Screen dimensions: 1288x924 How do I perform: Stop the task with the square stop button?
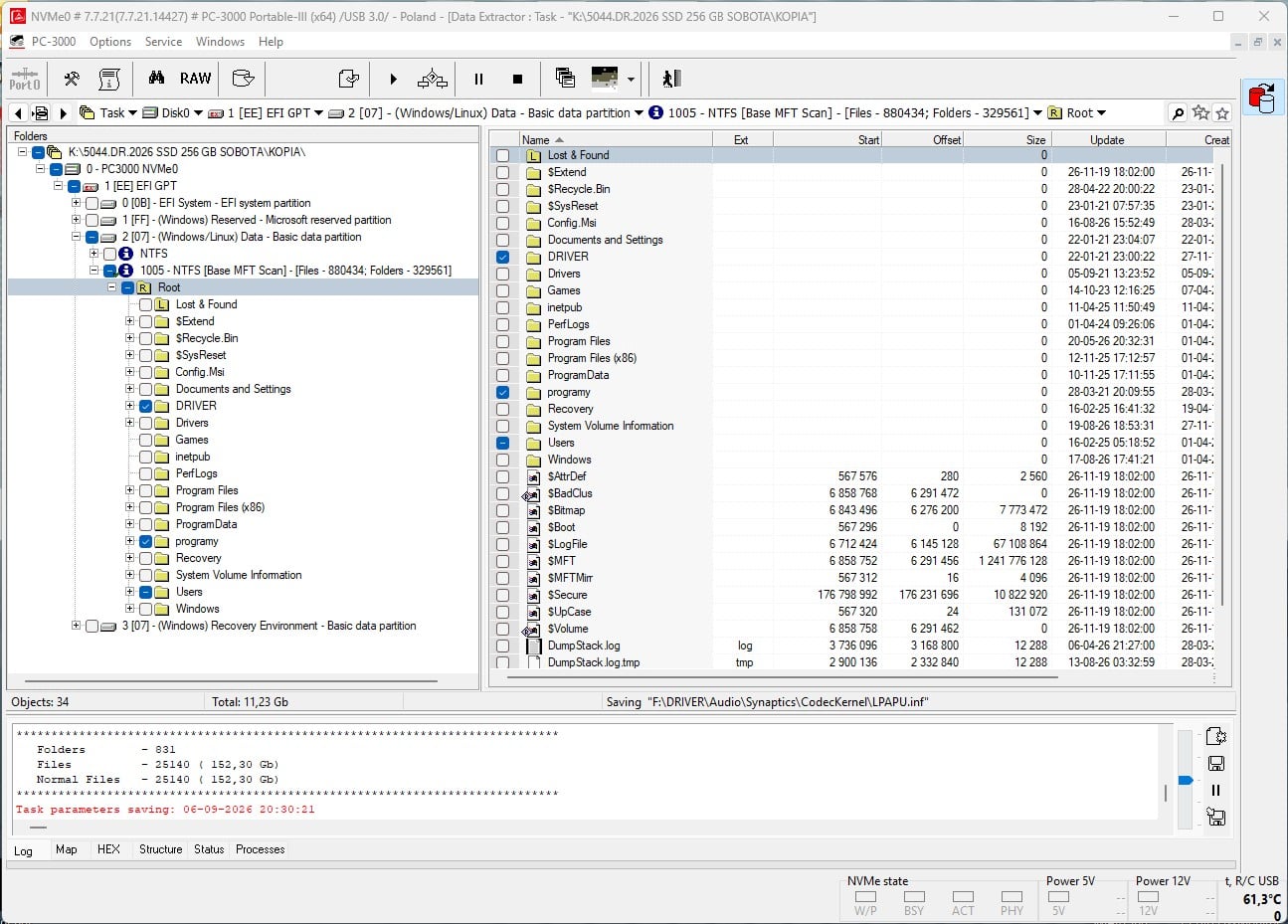tap(517, 79)
